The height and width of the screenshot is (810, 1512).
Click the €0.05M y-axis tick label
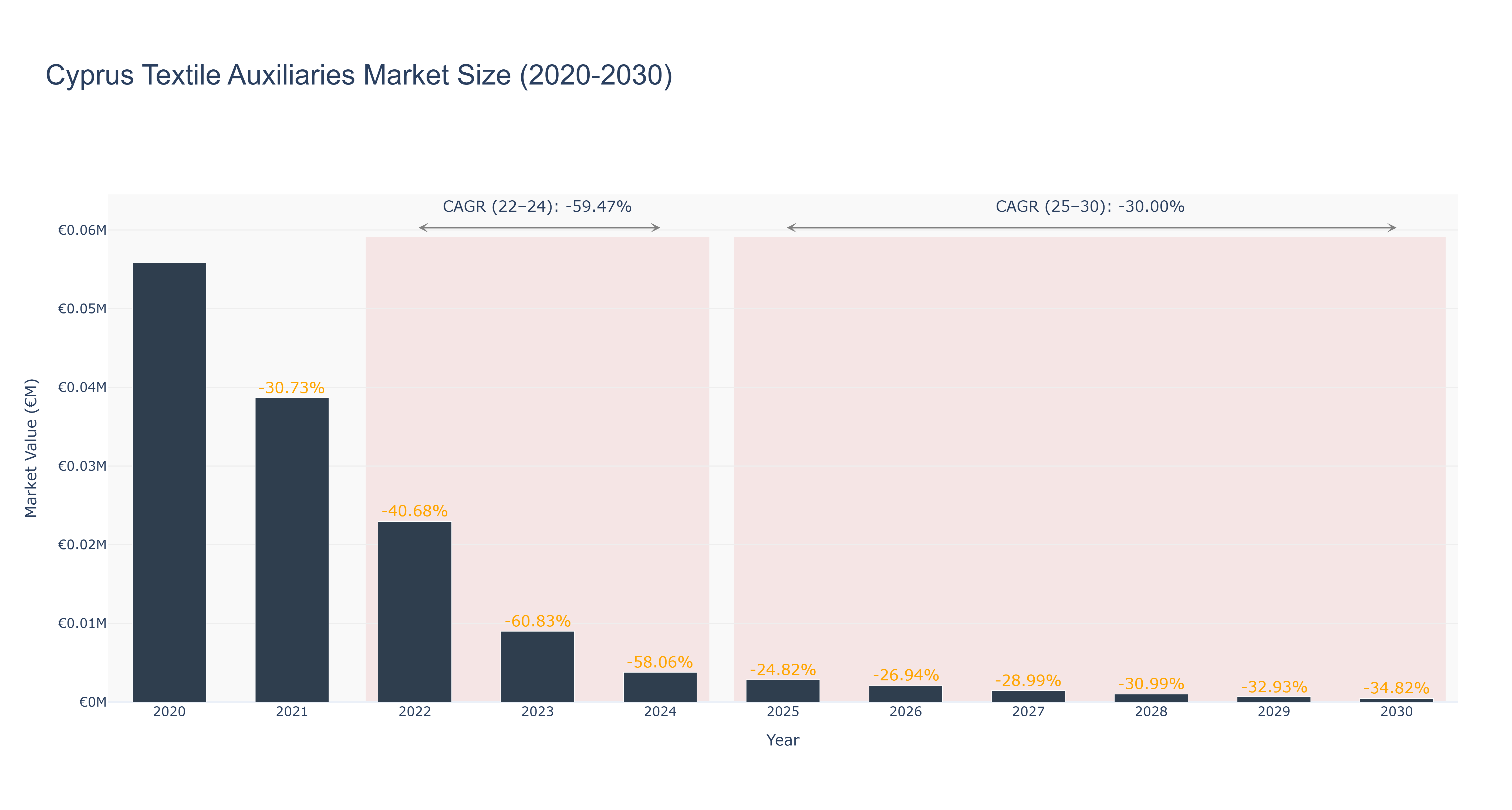[x=82, y=309]
